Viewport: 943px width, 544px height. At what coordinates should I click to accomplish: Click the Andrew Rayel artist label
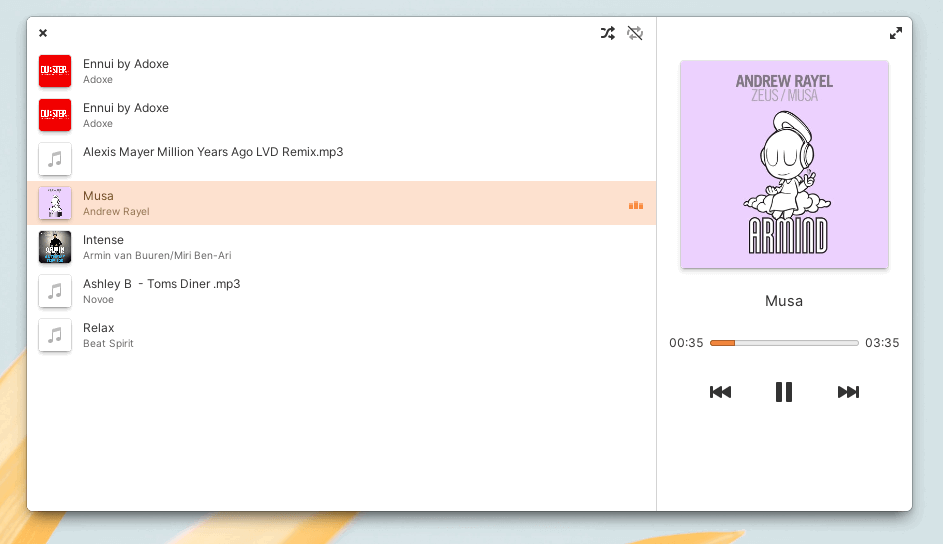116,212
